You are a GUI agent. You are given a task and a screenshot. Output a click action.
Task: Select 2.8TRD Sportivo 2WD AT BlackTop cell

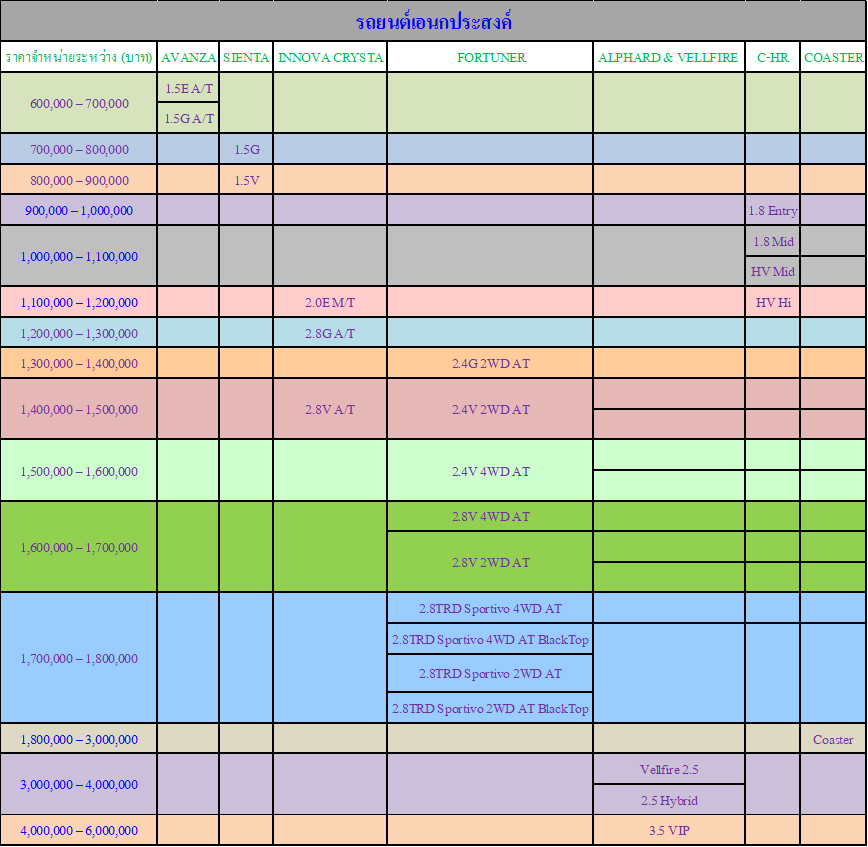pos(490,707)
